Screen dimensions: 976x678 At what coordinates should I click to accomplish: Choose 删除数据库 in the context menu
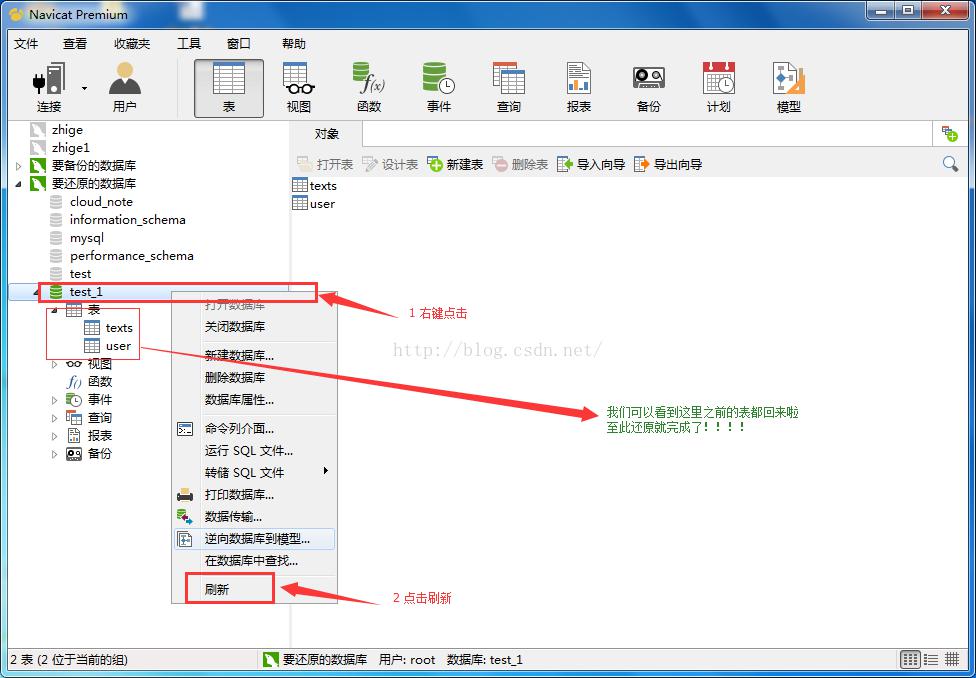coord(254,377)
